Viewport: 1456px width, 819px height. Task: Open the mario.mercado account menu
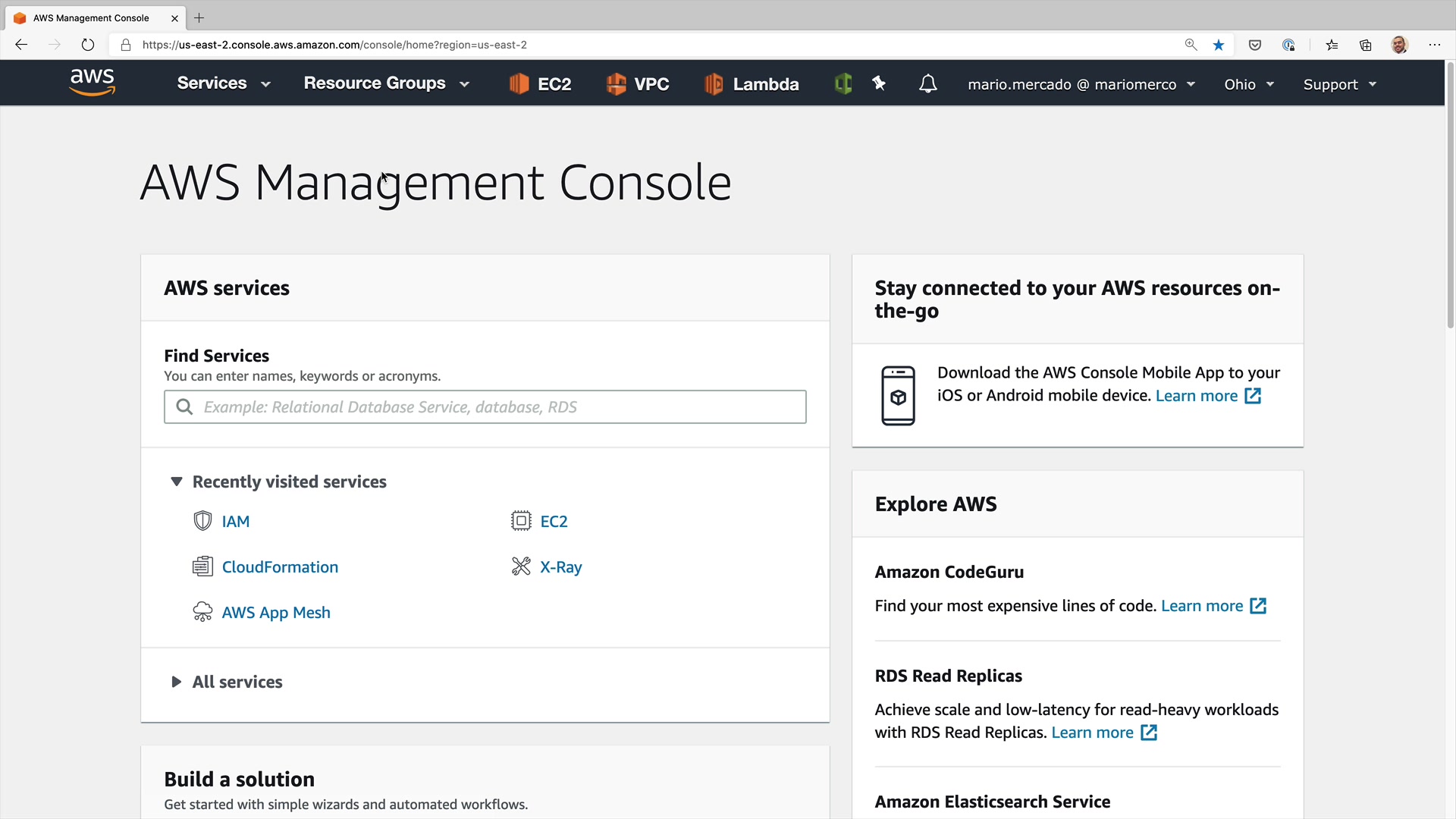pyautogui.click(x=1081, y=84)
